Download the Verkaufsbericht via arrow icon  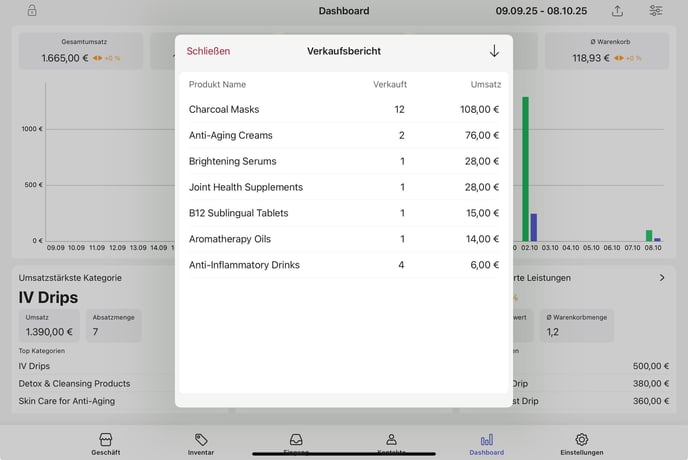[494, 51]
